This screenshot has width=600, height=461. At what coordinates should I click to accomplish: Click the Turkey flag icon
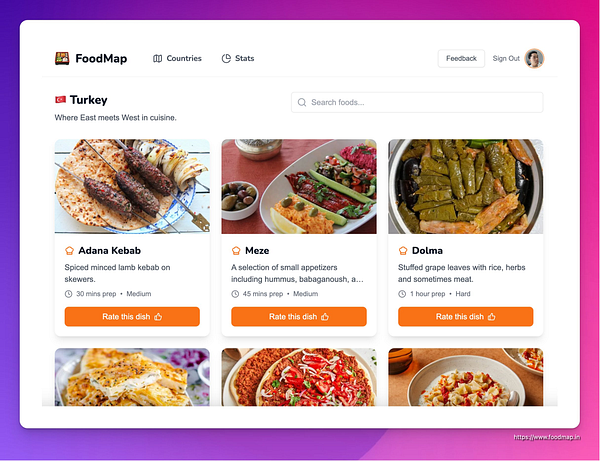[60, 99]
